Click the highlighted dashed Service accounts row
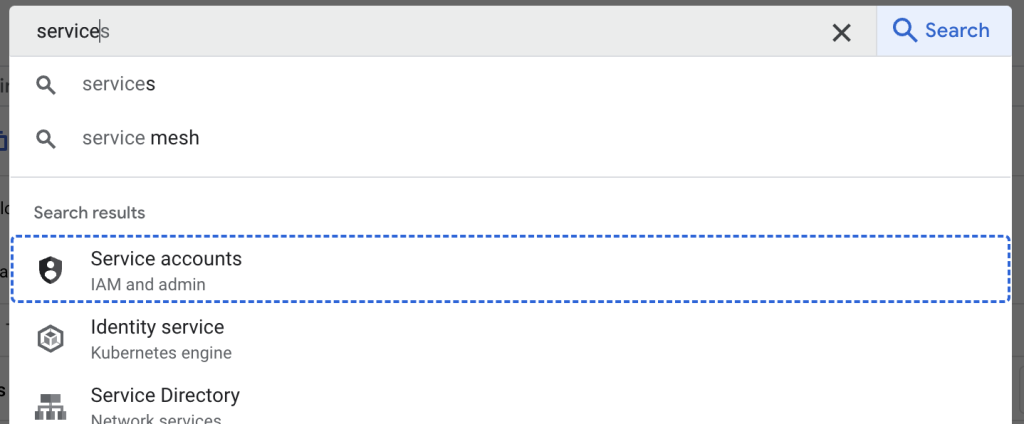The width and height of the screenshot is (1024, 424). pos(511,269)
